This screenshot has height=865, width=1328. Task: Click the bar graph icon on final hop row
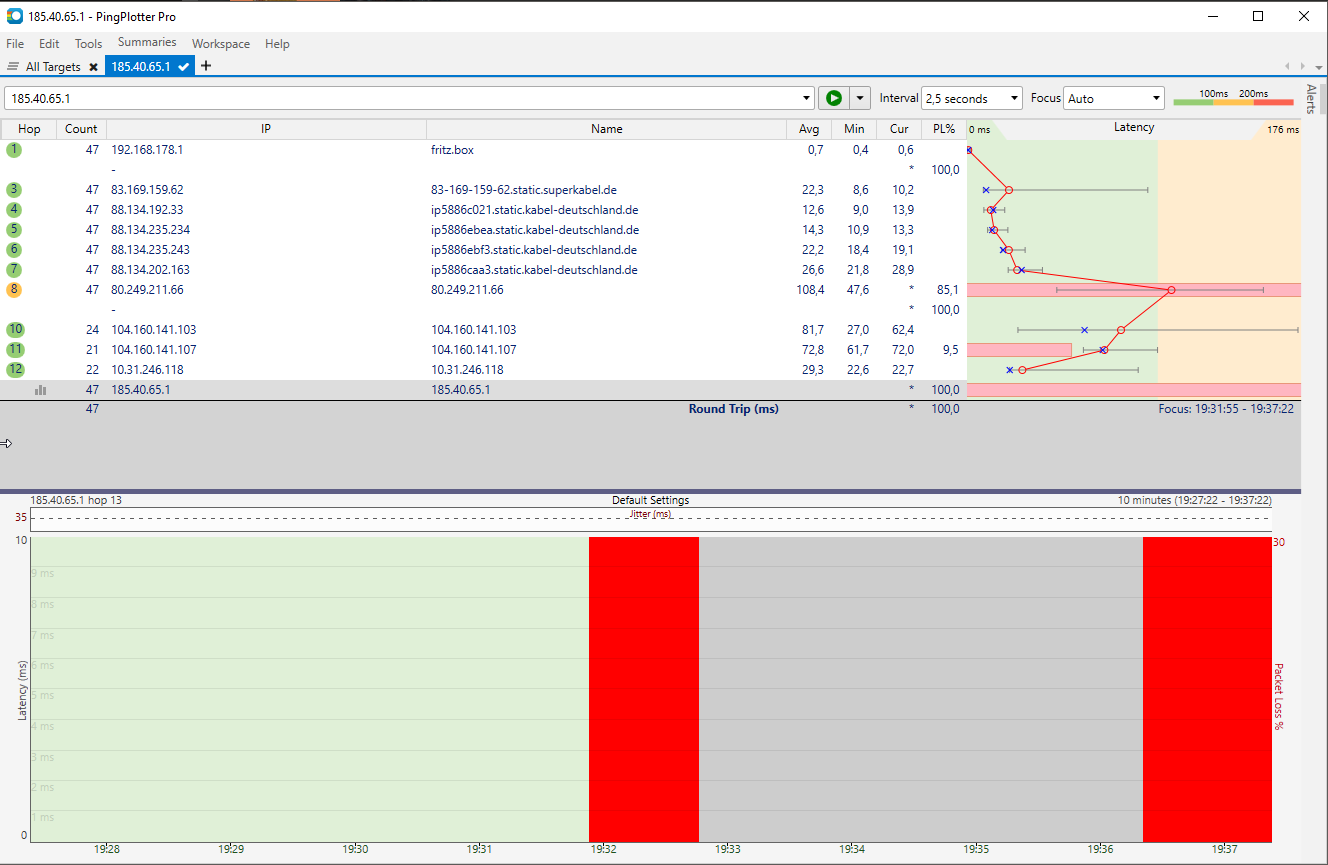[x=40, y=390]
